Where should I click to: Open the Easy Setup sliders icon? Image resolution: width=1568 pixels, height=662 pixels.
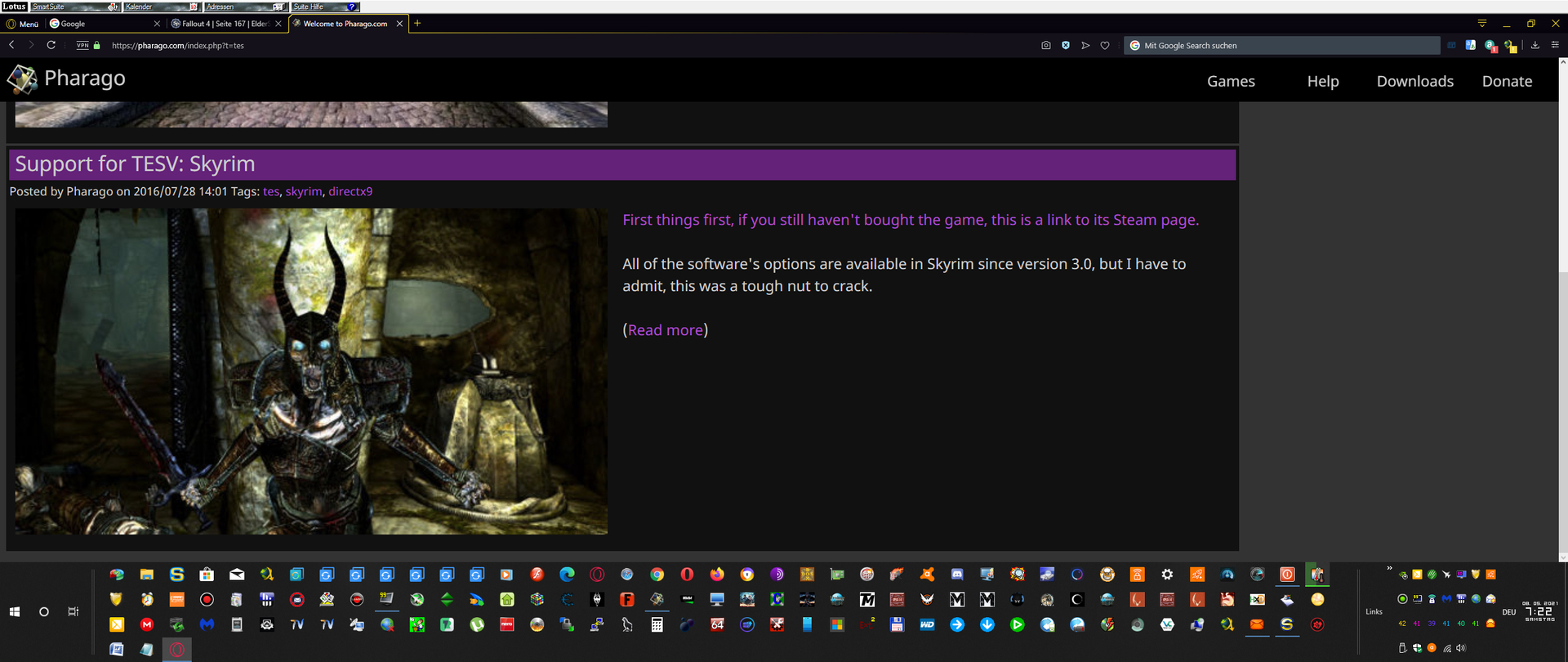pyautogui.click(x=1554, y=46)
